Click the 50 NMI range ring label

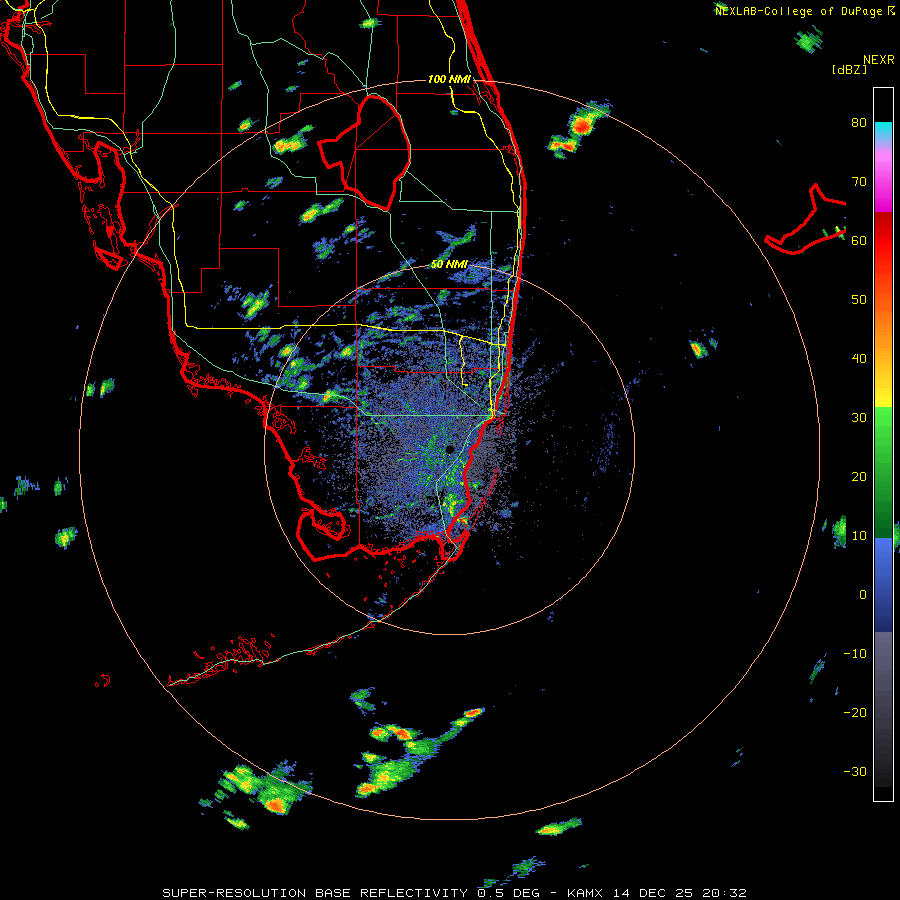point(449,265)
